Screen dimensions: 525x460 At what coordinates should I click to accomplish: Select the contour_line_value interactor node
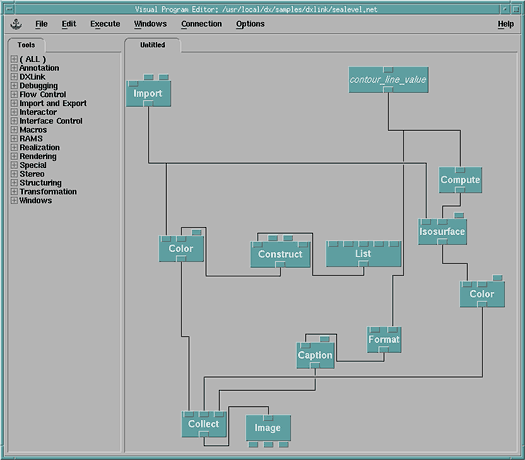(388, 80)
